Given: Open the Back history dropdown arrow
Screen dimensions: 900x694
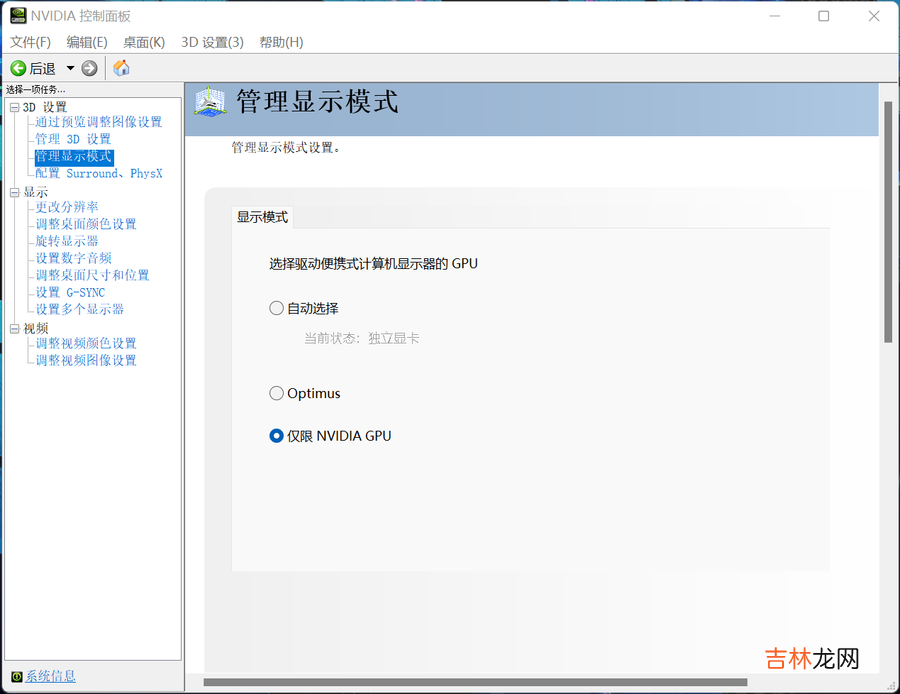Looking at the screenshot, I should point(70,68).
